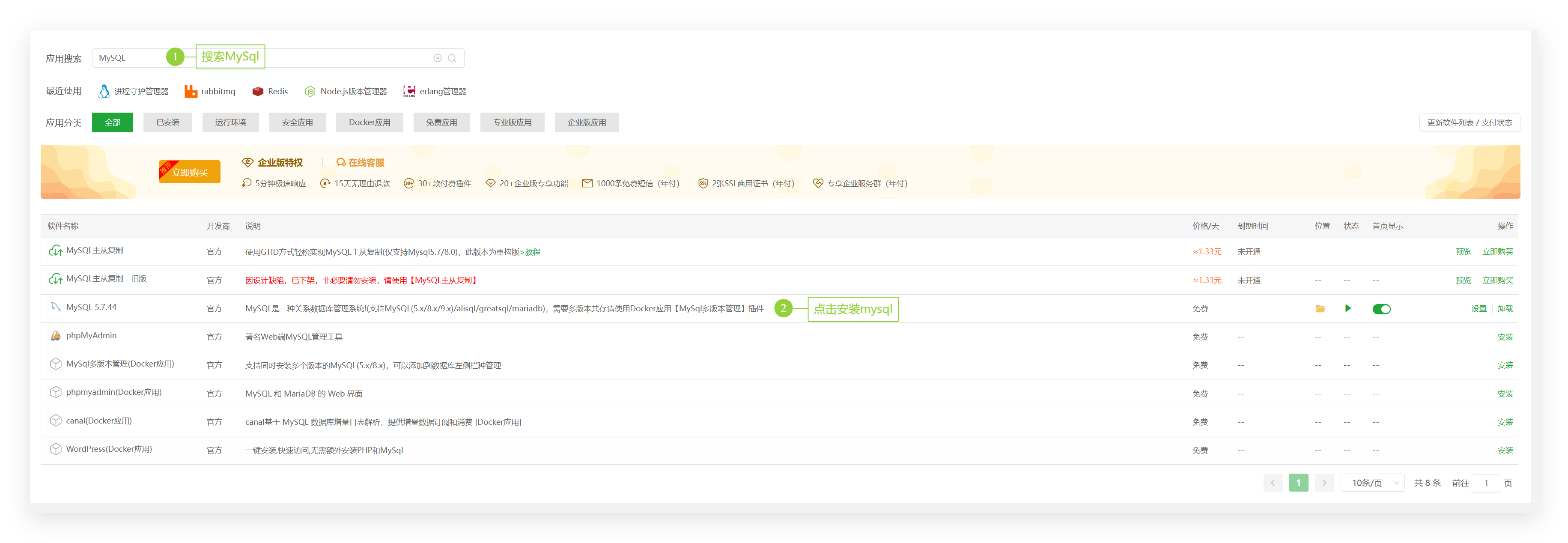1568x543 pixels.
Task: Install phpMyAdmin via its 安装 link
Action: (1505, 337)
